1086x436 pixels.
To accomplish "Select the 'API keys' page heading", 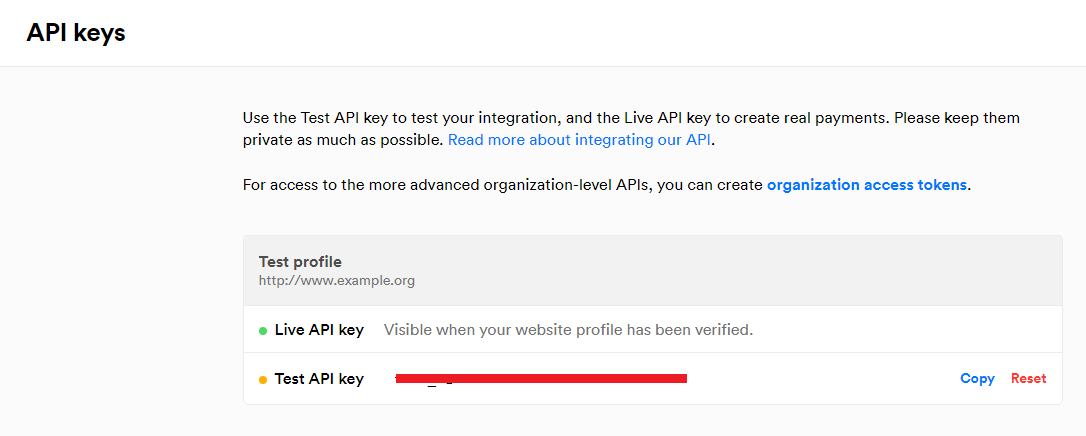I will click(x=76, y=33).
